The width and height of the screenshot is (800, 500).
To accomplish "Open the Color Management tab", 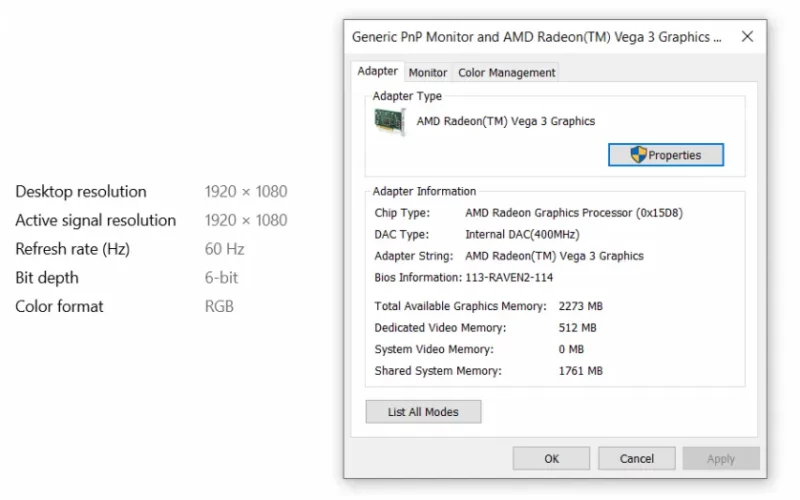I will (506, 72).
